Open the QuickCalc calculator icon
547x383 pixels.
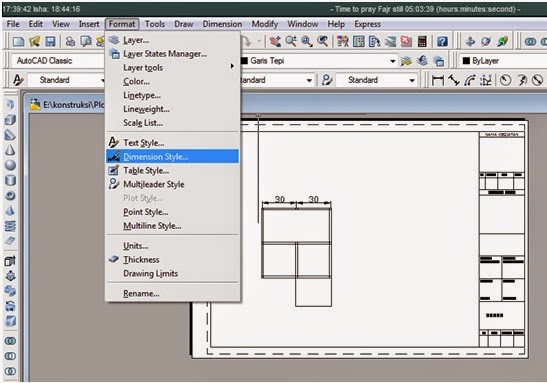click(422, 42)
